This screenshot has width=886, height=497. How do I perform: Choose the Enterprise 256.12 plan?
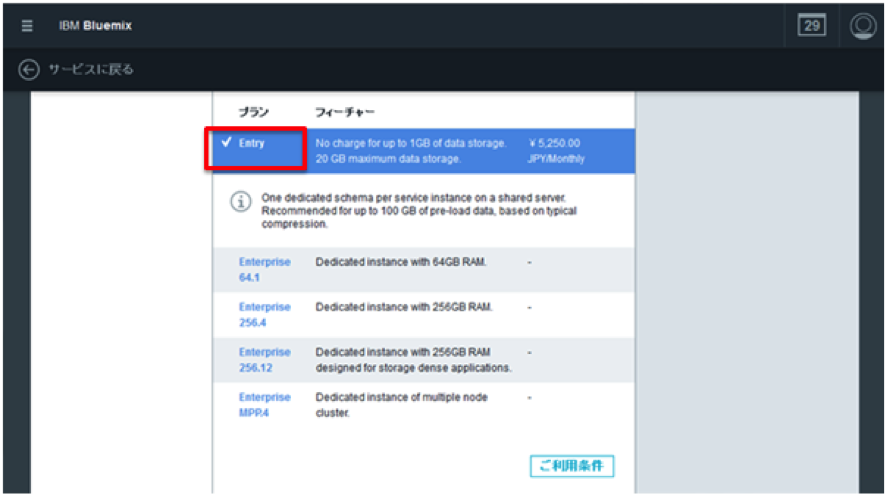tap(264, 360)
